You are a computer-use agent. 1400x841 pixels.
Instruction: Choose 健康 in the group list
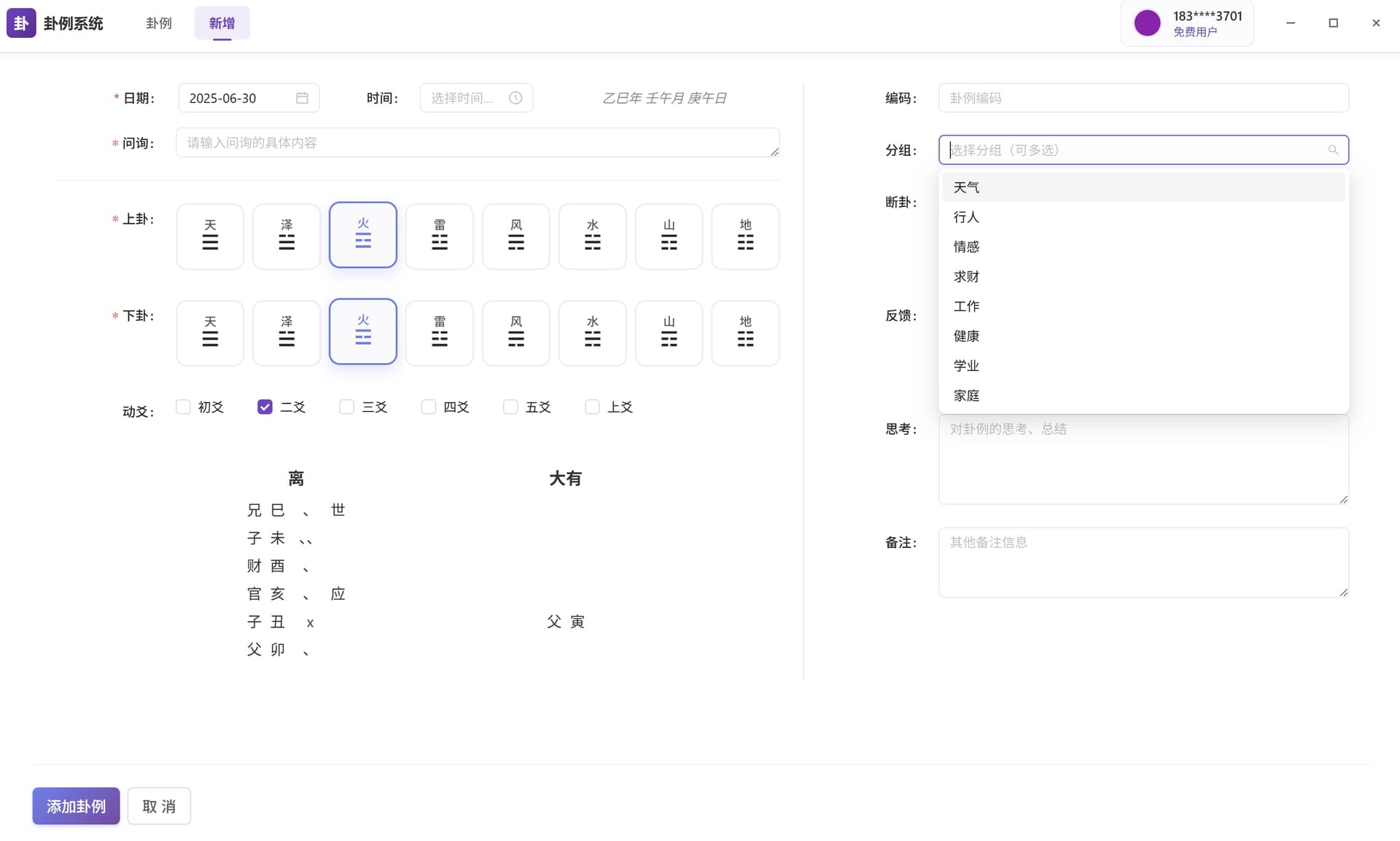tap(965, 336)
